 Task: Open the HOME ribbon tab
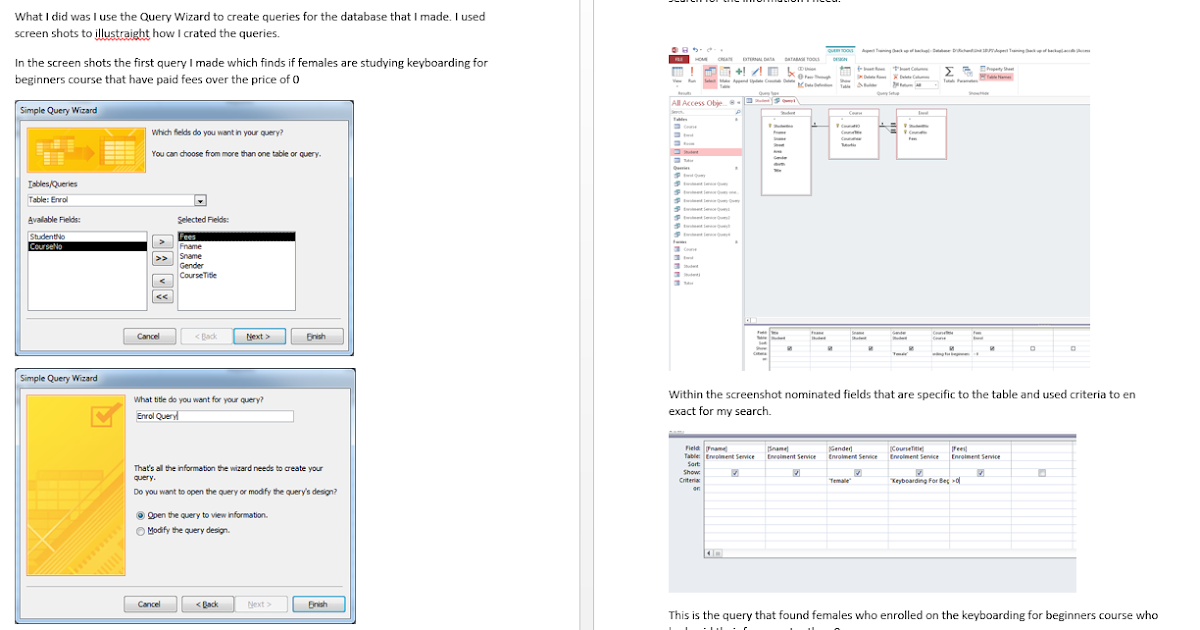click(x=701, y=59)
